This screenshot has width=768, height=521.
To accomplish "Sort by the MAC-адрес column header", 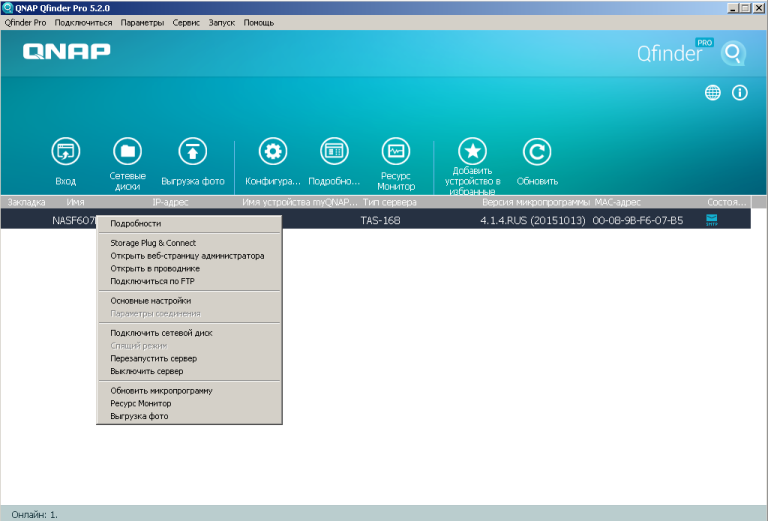I will coord(617,202).
